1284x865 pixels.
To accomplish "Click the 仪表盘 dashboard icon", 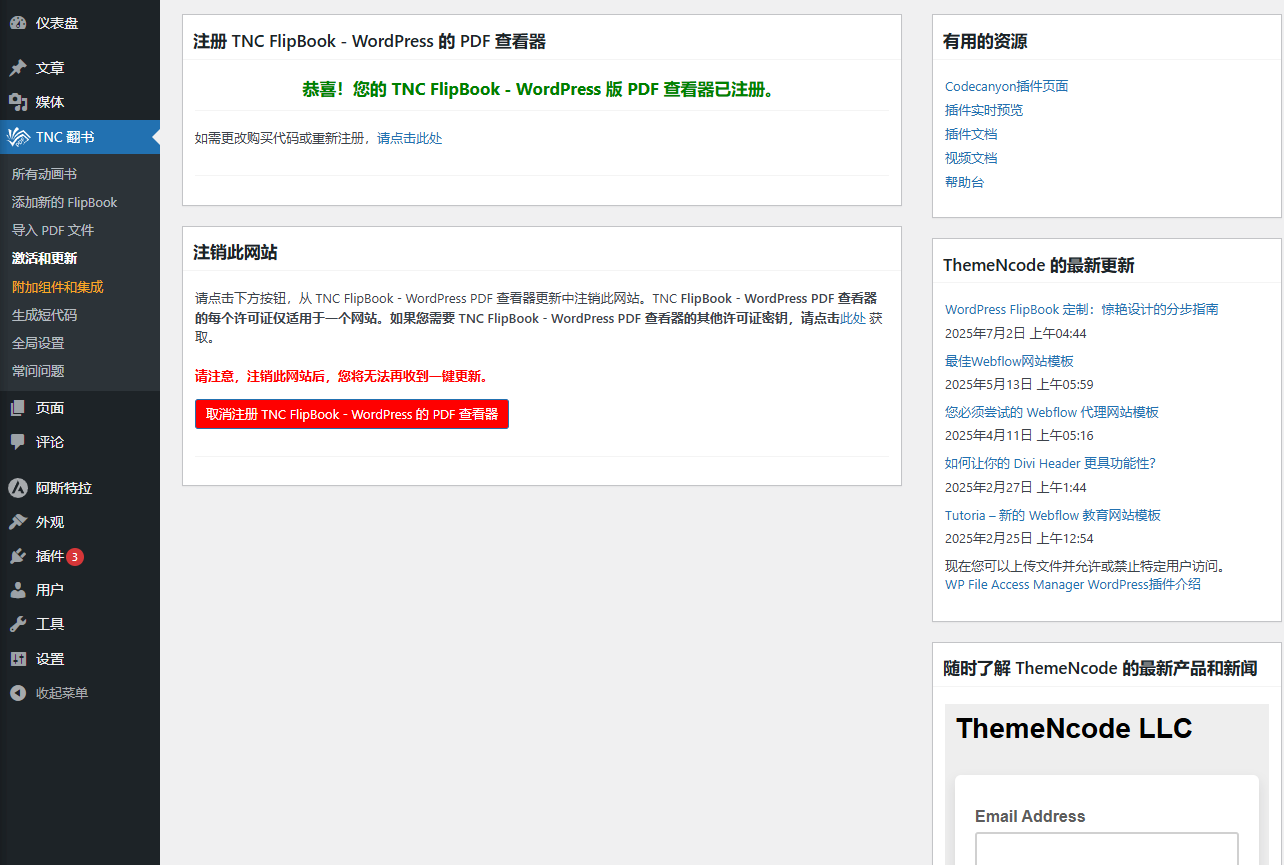I will (x=18, y=23).
